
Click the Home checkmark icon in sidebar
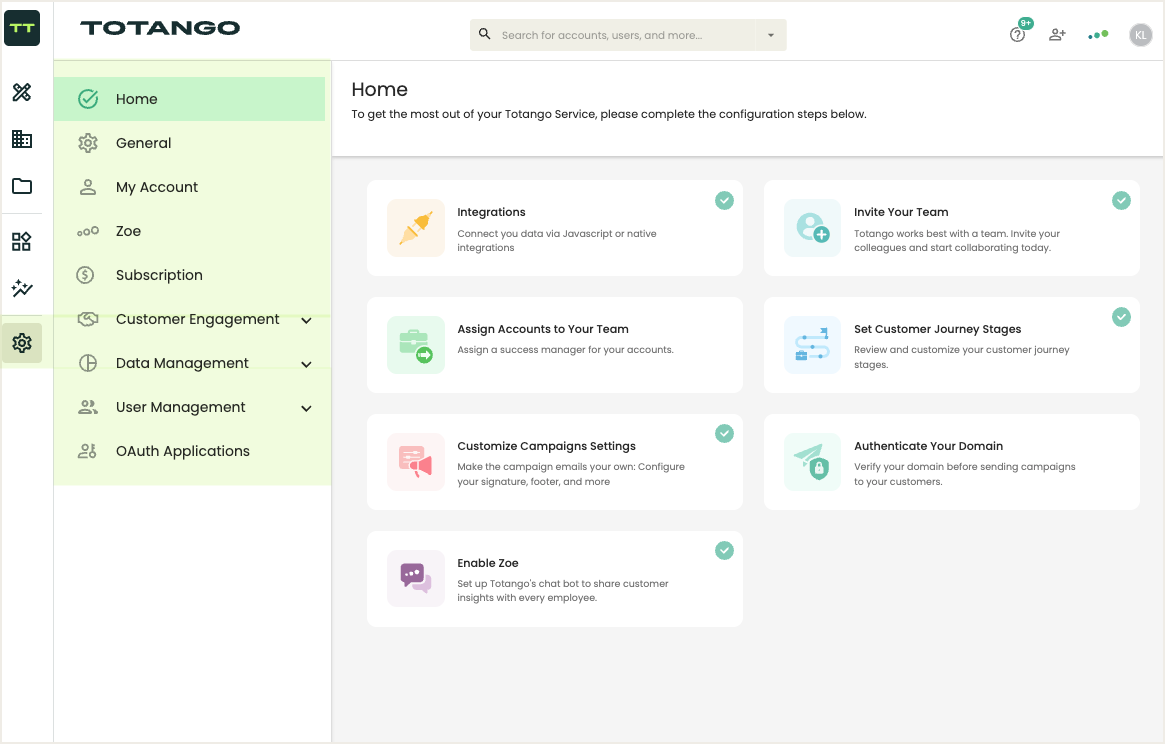[88, 99]
